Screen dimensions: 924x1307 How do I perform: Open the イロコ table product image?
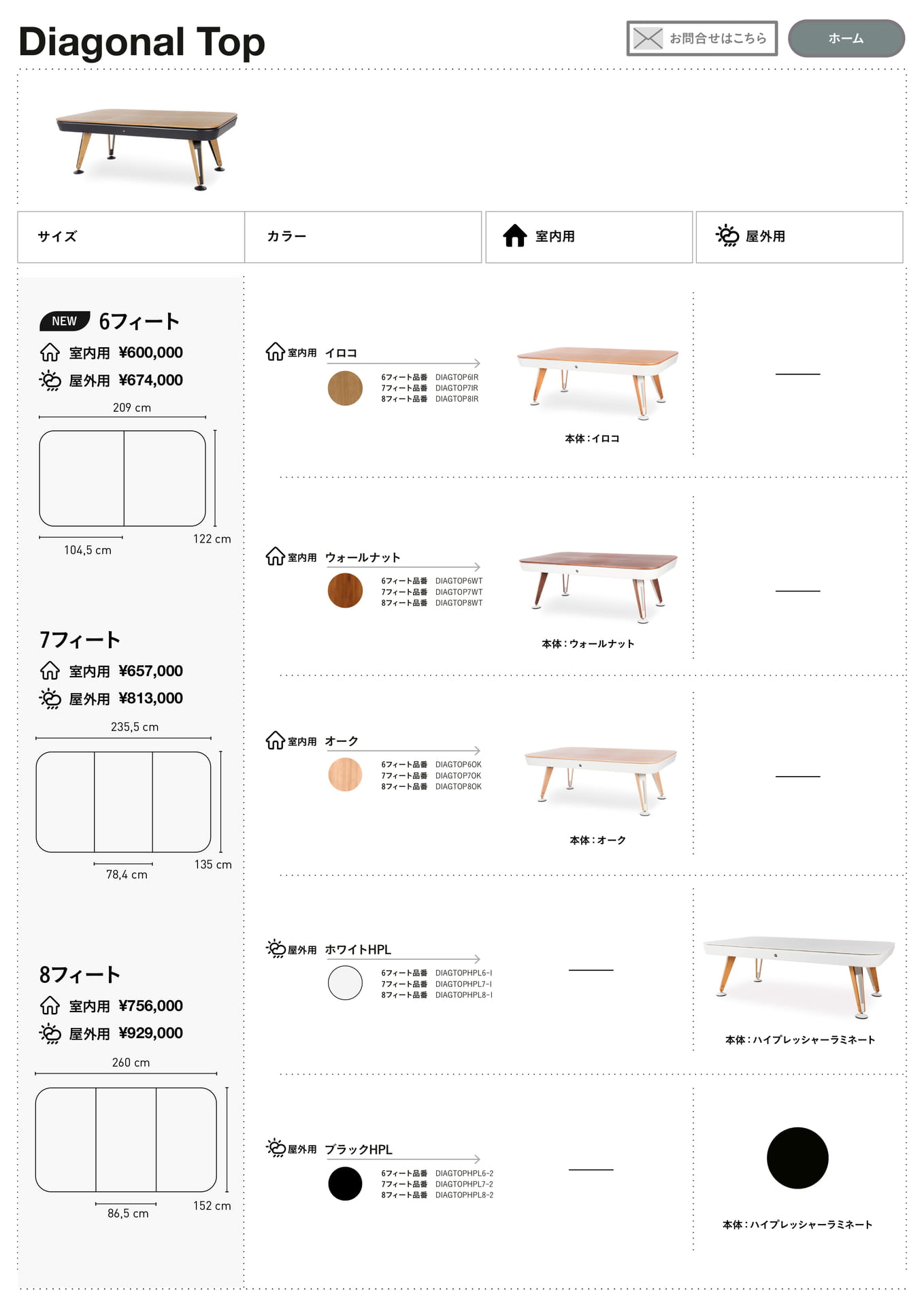click(x=597, y=383)
